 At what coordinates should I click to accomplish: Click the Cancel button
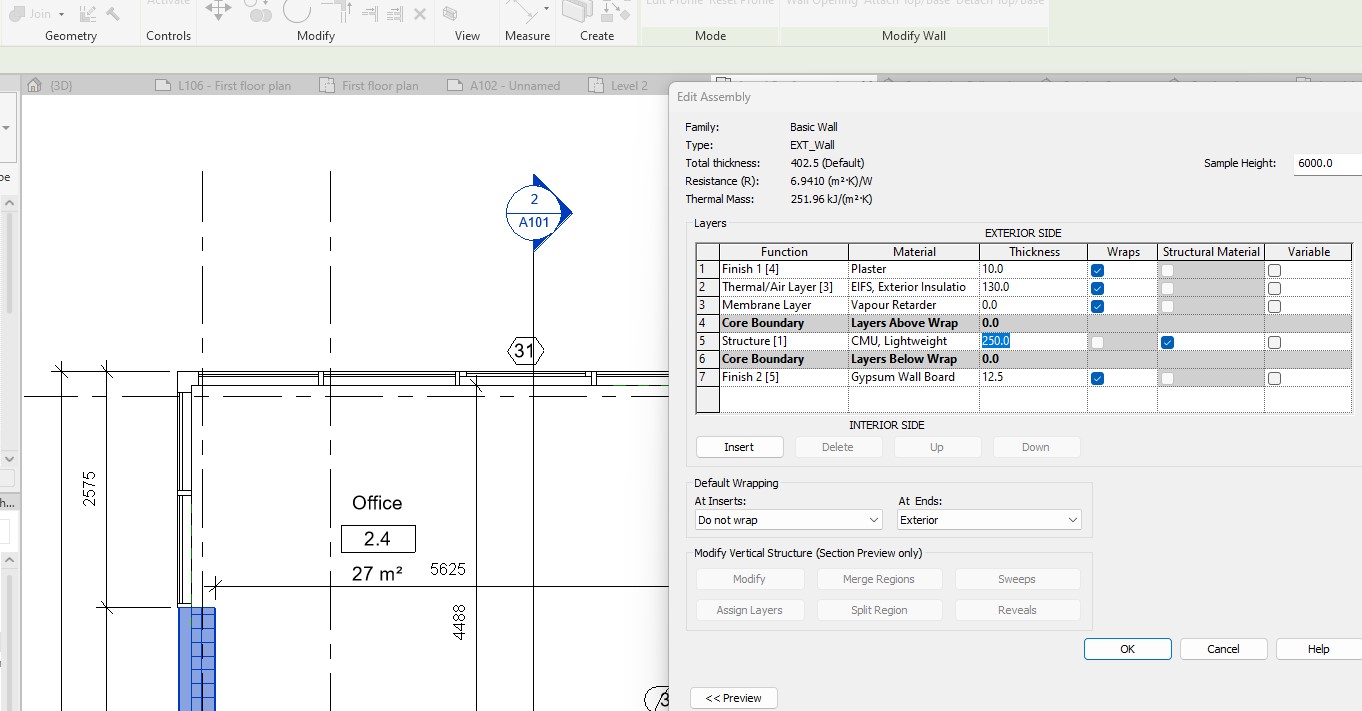click(x=1223, y=649)
